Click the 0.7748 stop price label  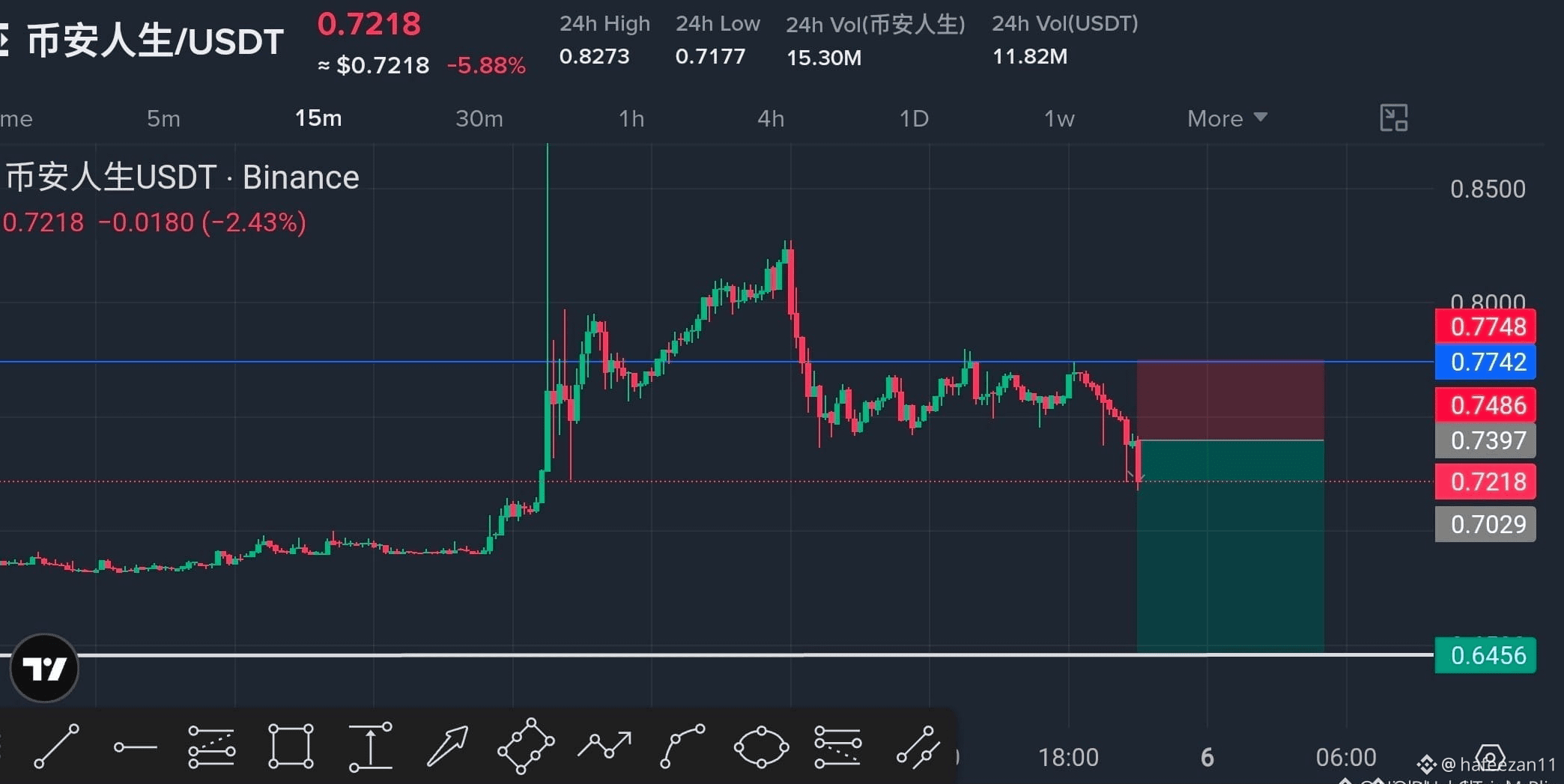(1485, 326)
